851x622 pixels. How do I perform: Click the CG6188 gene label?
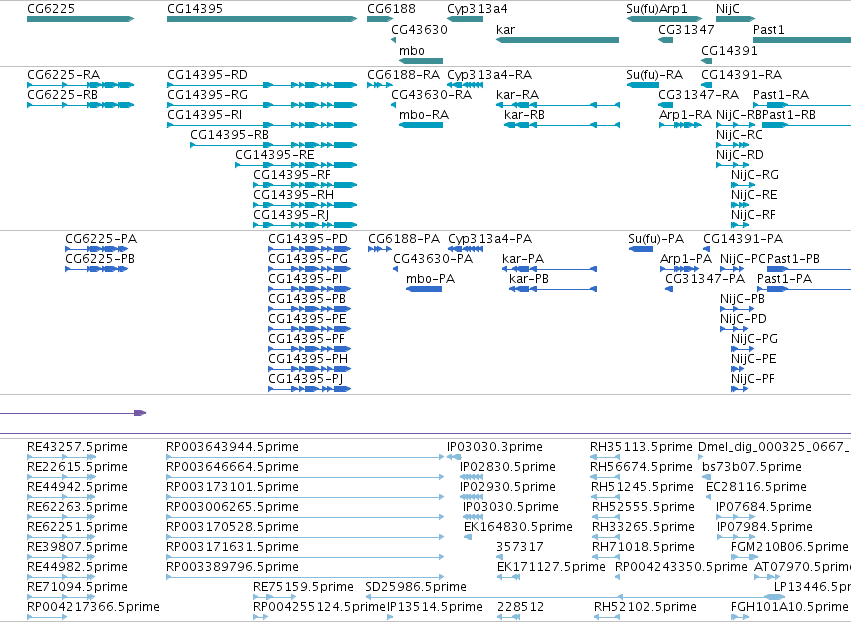tap(391, 9)
